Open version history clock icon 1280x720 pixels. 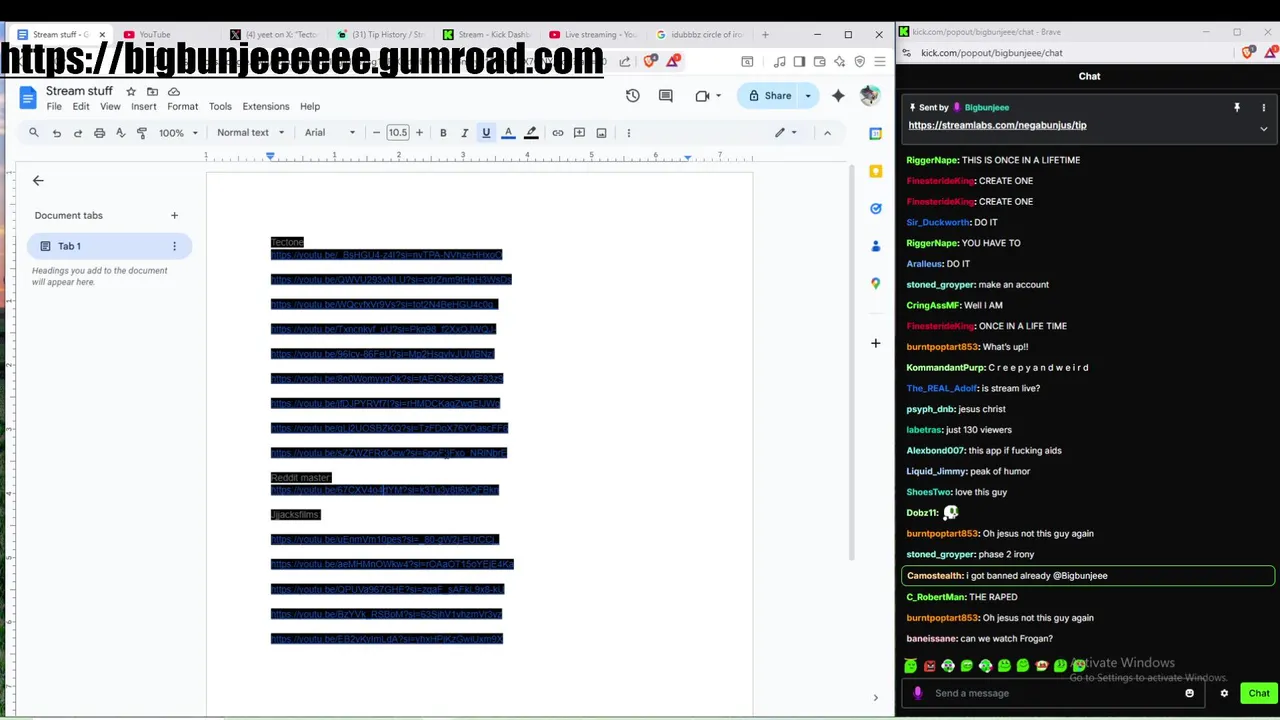(632, 96)
